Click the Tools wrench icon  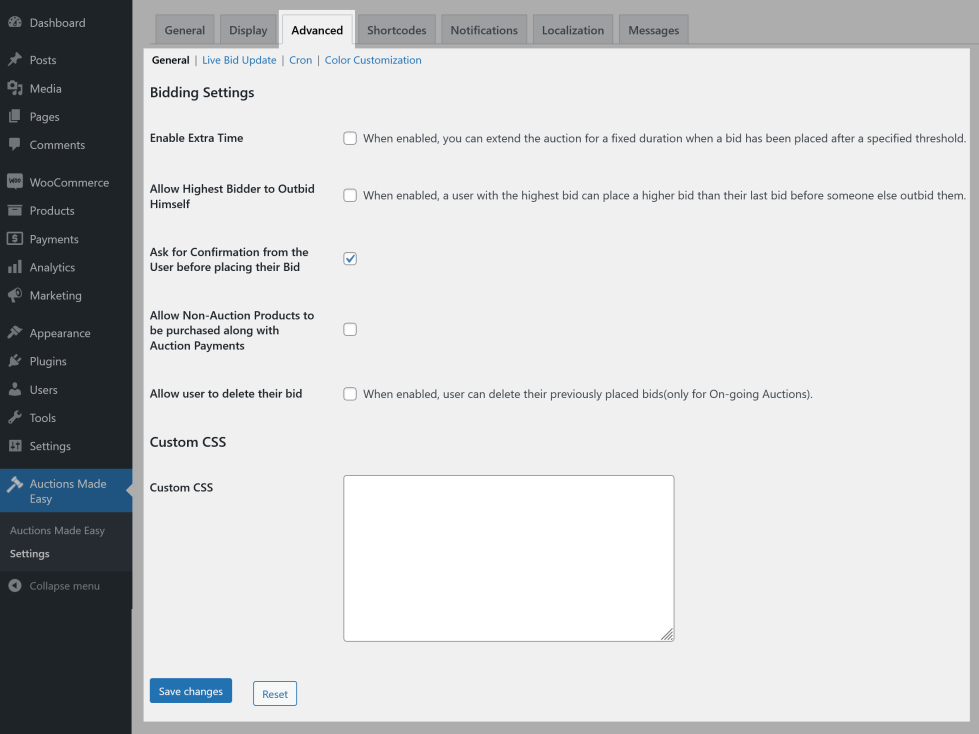pos(15,418)
